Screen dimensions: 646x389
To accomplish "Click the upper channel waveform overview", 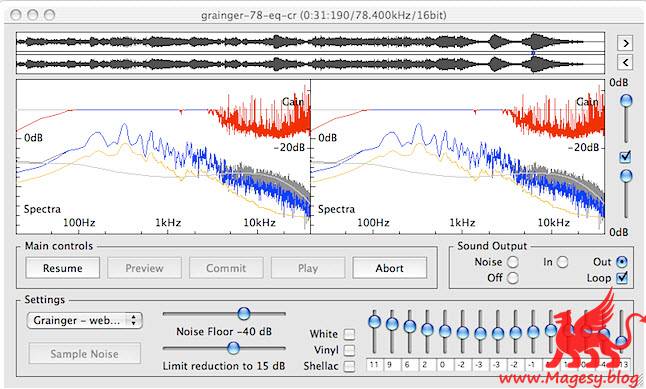I will click(310, 42).
